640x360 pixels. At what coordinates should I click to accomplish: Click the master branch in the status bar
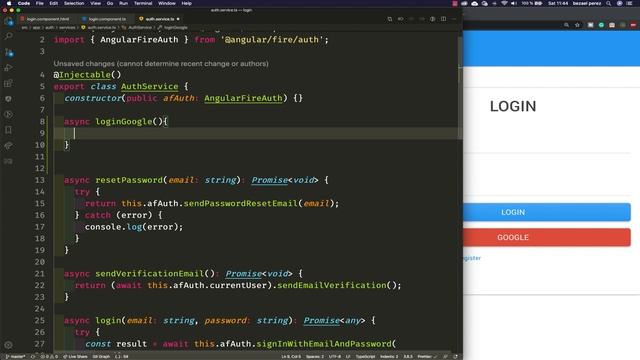16,357
